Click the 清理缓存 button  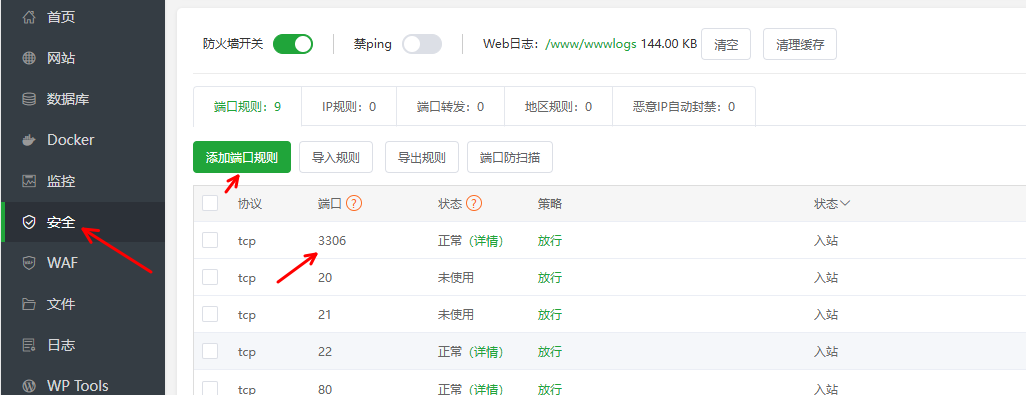click(x=800, y=44)
